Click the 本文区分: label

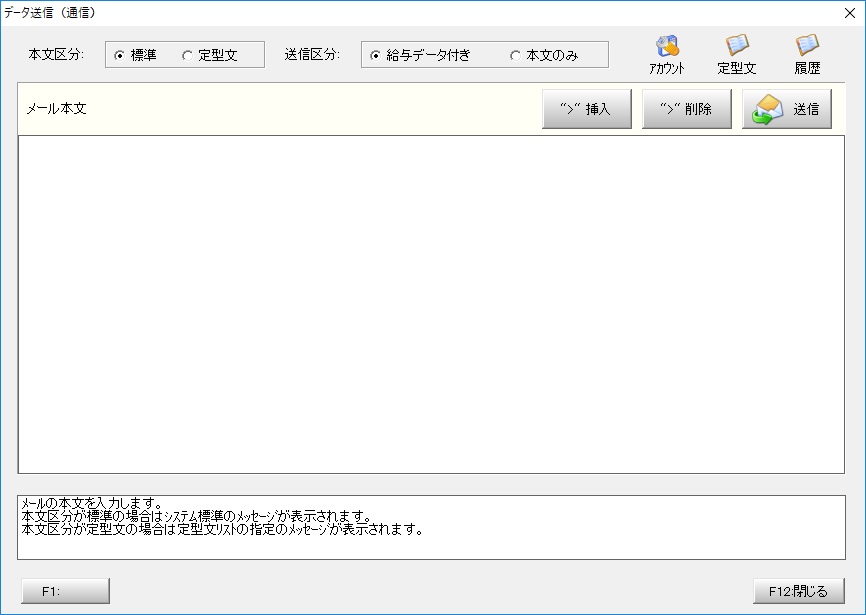[56, 55]
